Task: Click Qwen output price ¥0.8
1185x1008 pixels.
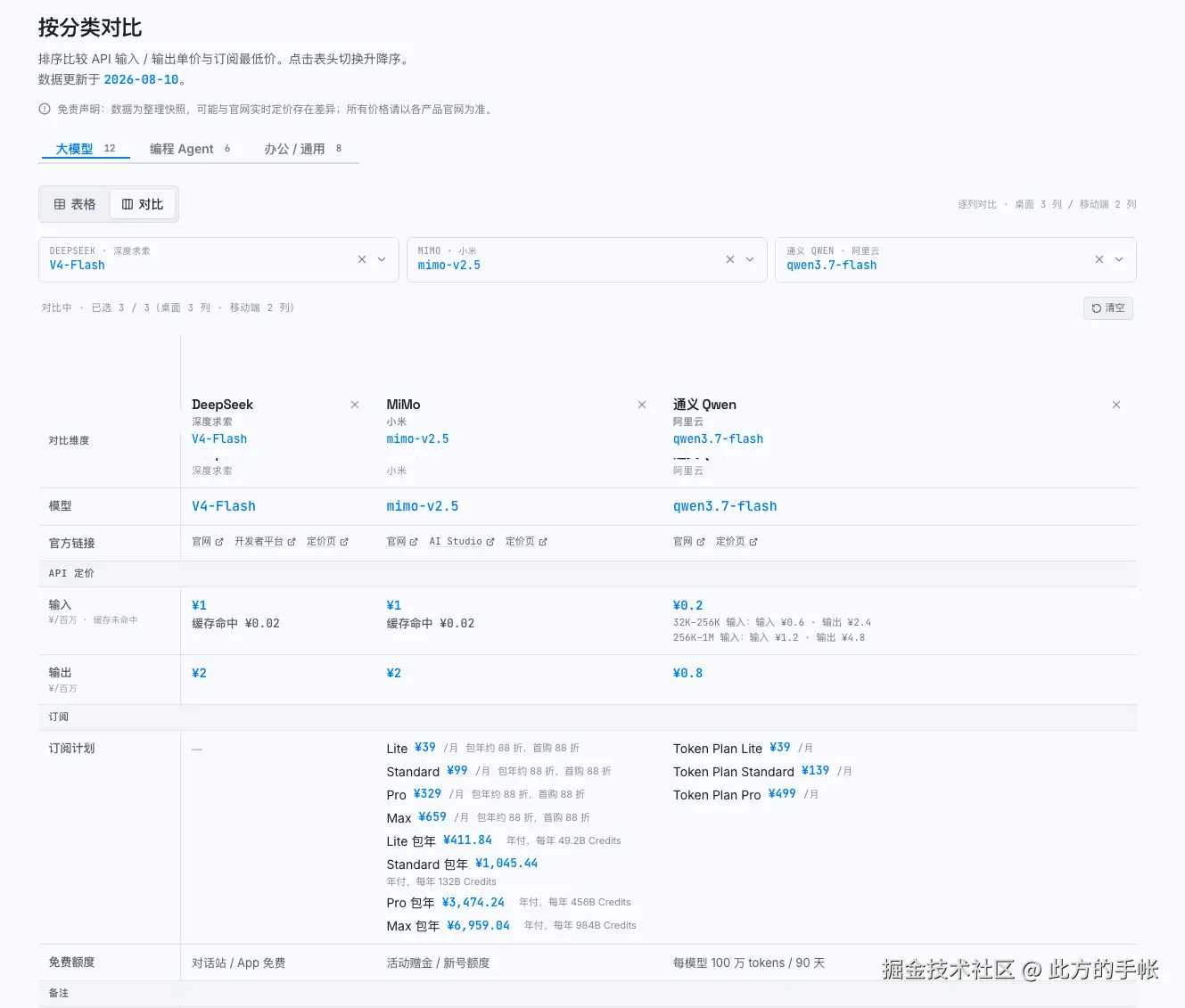Action: [x=687, y=673]
